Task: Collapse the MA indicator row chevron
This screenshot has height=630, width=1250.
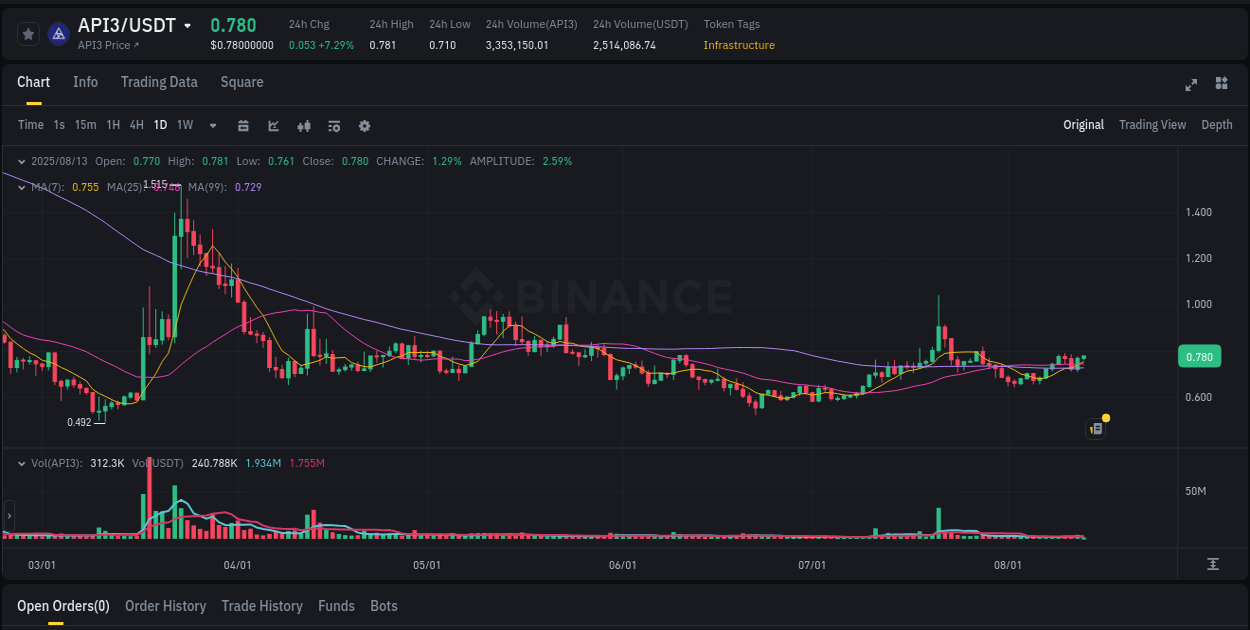Action: [20, 187]
